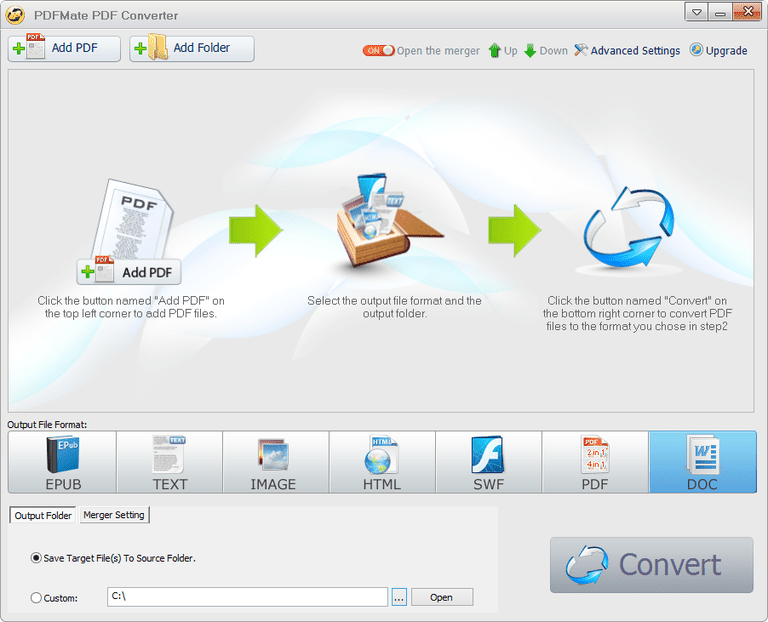
Task: Click the PDFMate app logo in the title bar
Action: (15, 15)
